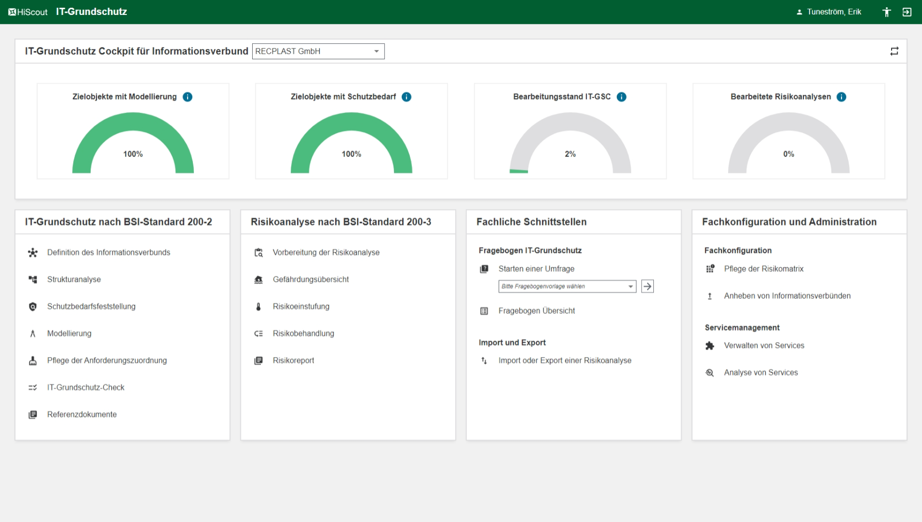Click the IT-Grundschutz title in header
Image resolution: width=922 pixels, height=522 pixels.
pos(92,12)
